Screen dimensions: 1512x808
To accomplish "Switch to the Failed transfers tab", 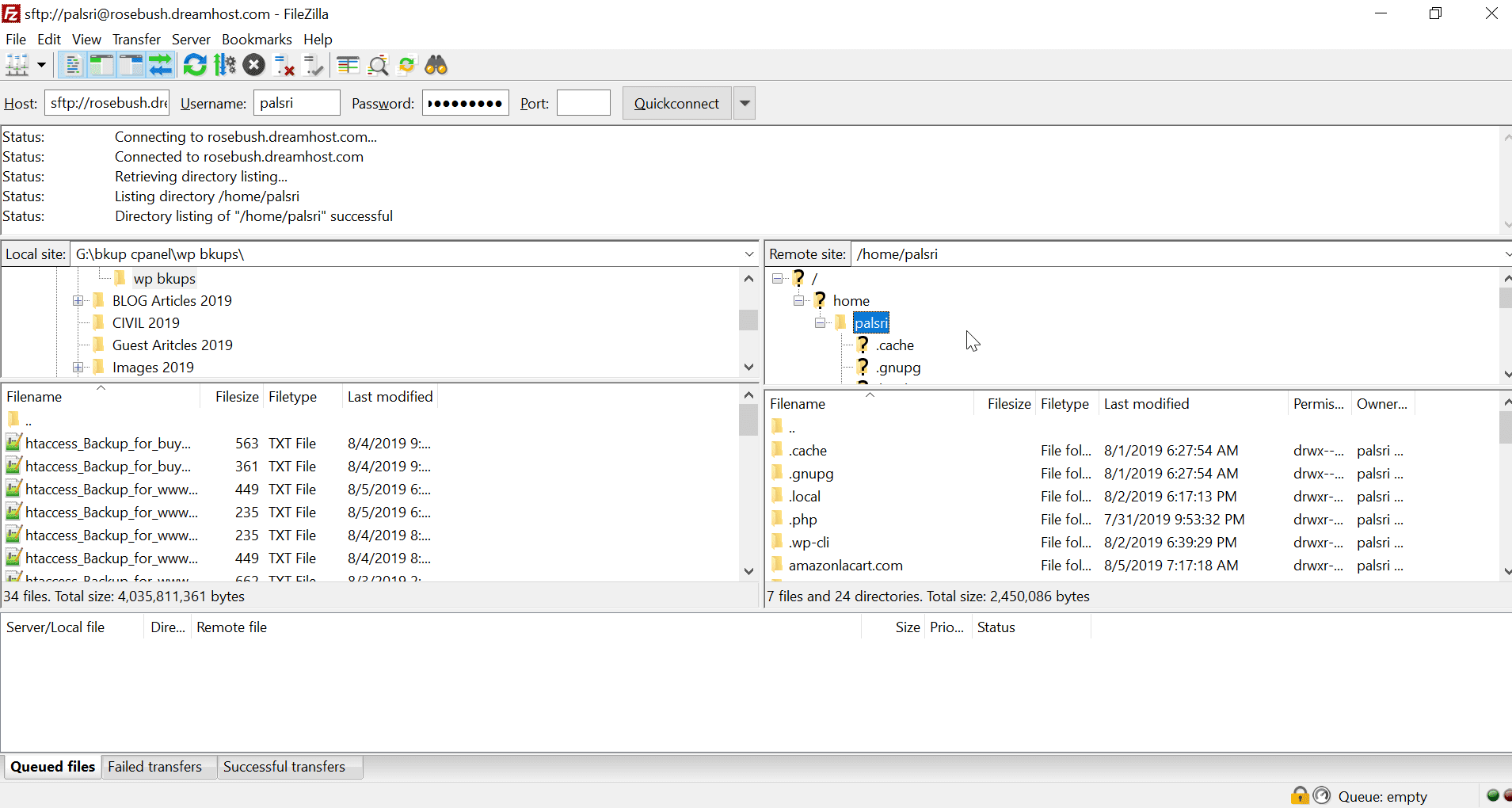I will [x=155, y=766].
